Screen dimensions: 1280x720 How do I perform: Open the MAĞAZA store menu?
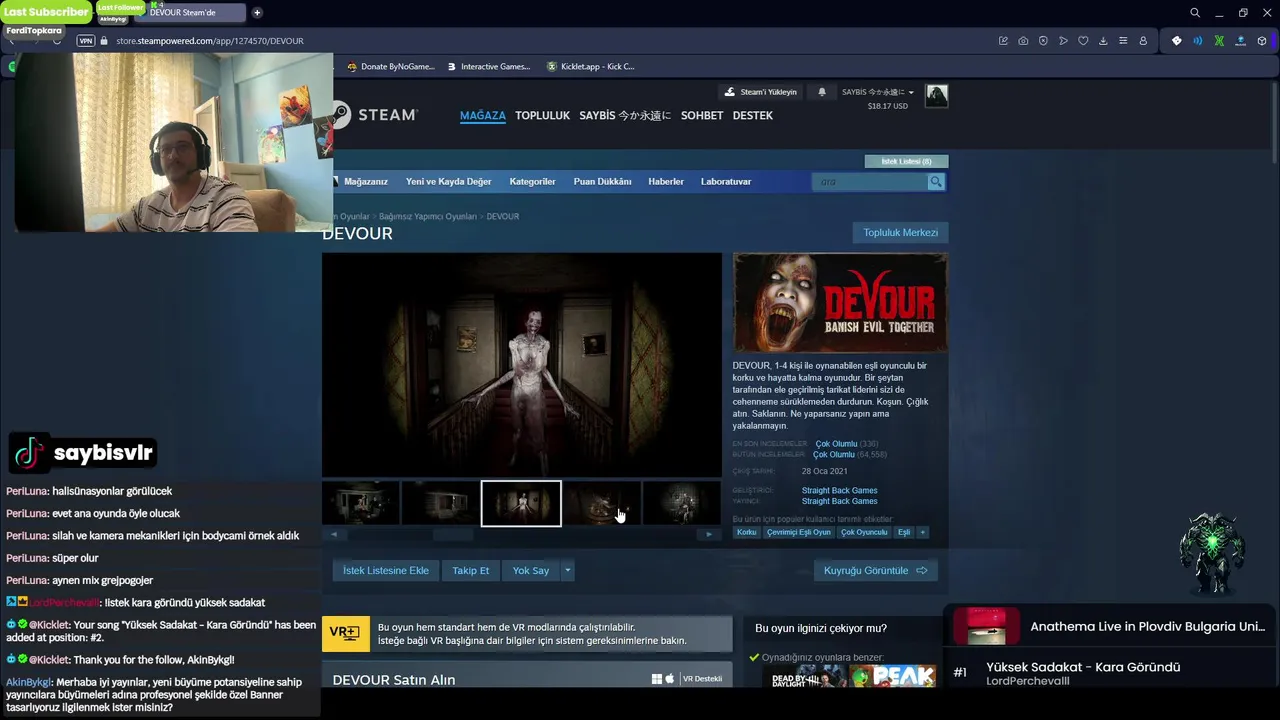483,115
